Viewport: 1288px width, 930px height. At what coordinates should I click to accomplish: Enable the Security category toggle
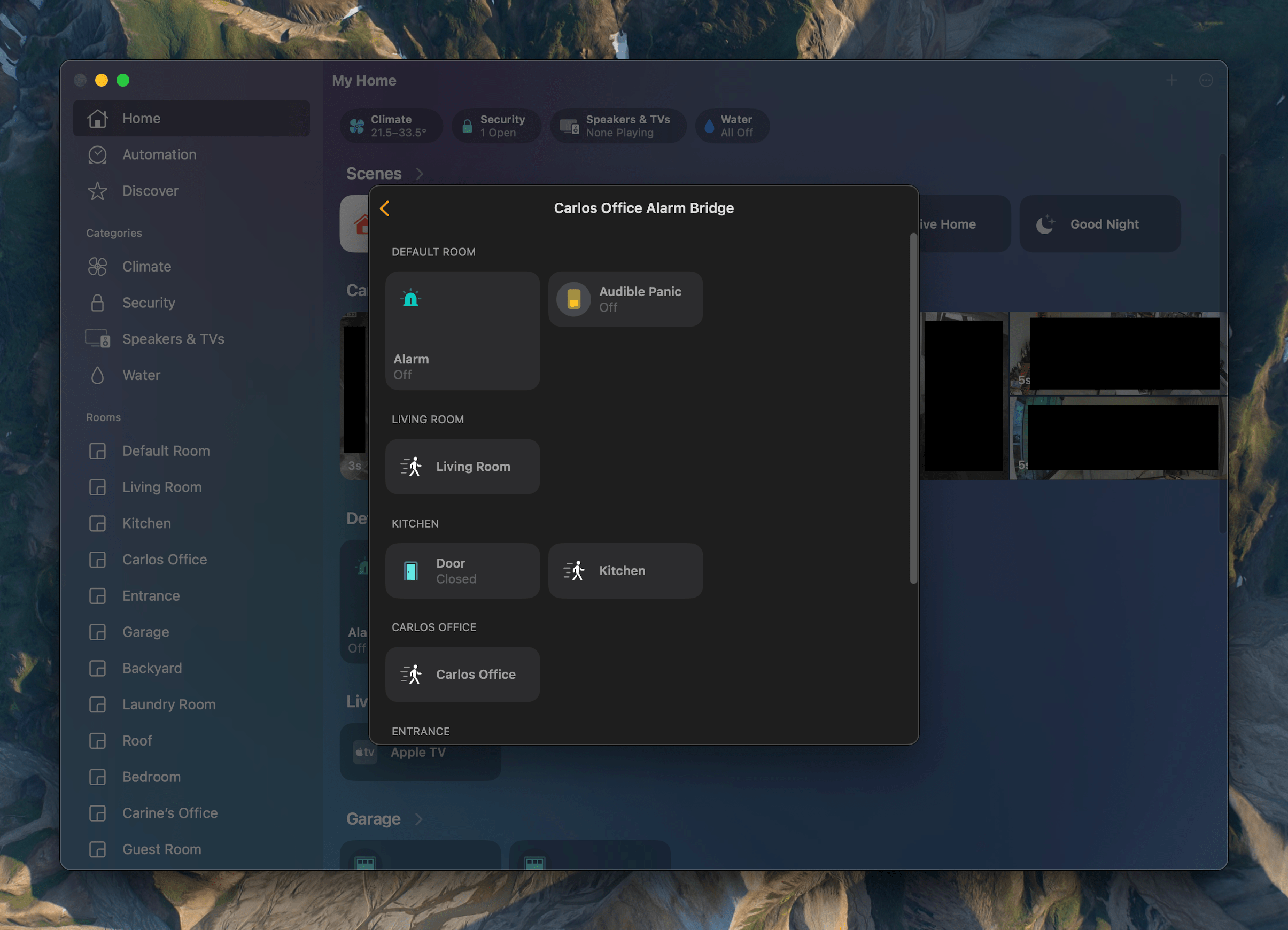pyautogui.click(x=148, y=302)
